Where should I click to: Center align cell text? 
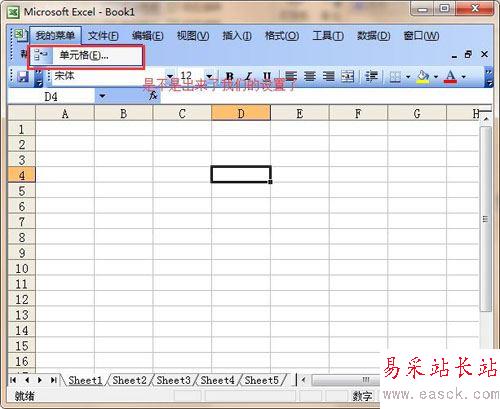[x=310, y=77]
